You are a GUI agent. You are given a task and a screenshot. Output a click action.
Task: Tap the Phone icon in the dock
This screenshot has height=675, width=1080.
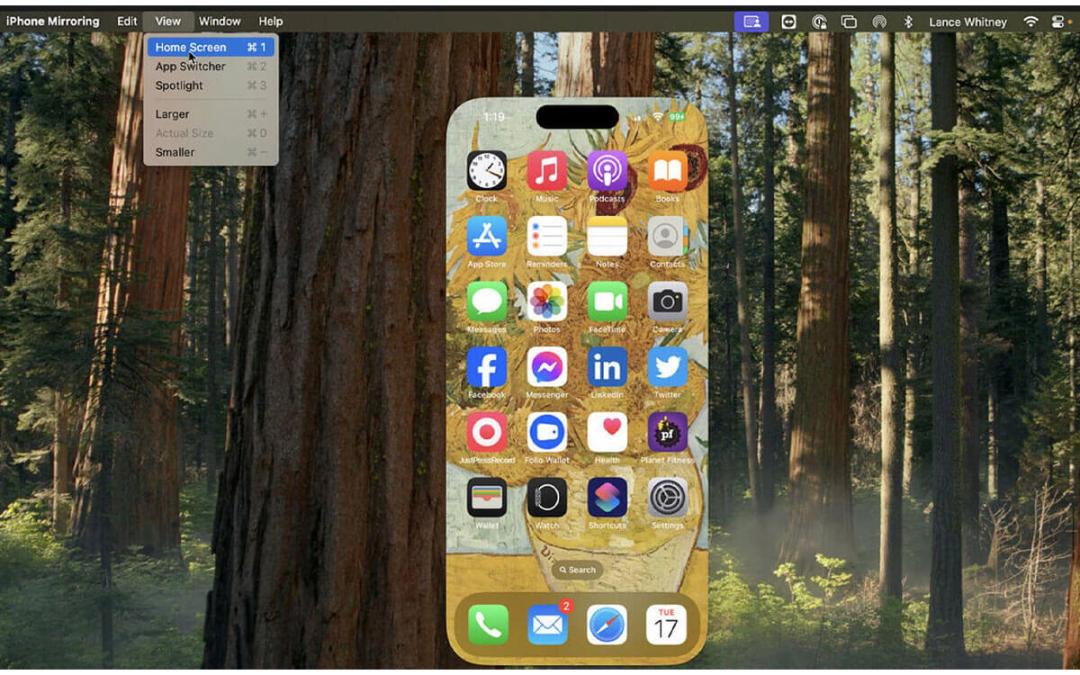tap(488, 625)
